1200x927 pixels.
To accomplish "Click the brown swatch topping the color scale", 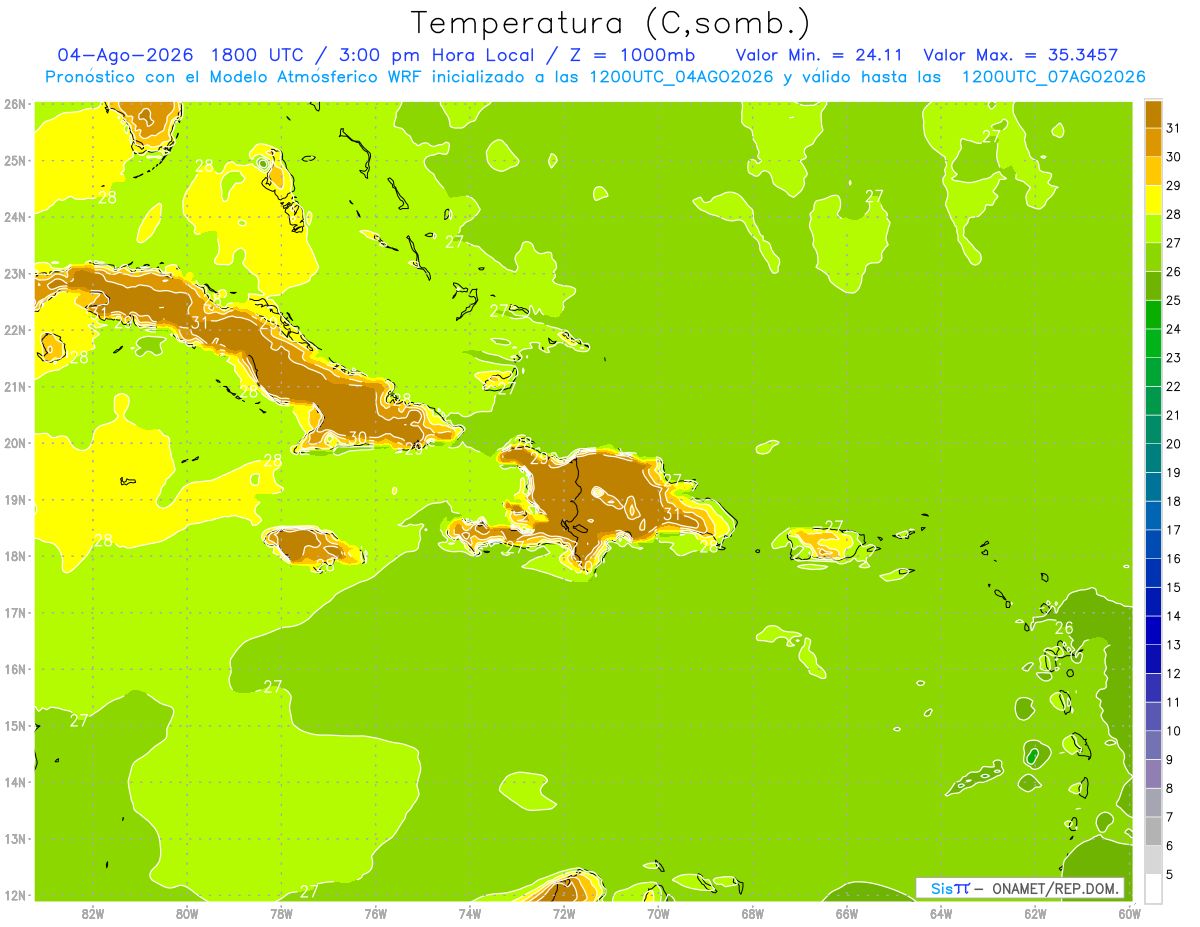I will 1152,114.
